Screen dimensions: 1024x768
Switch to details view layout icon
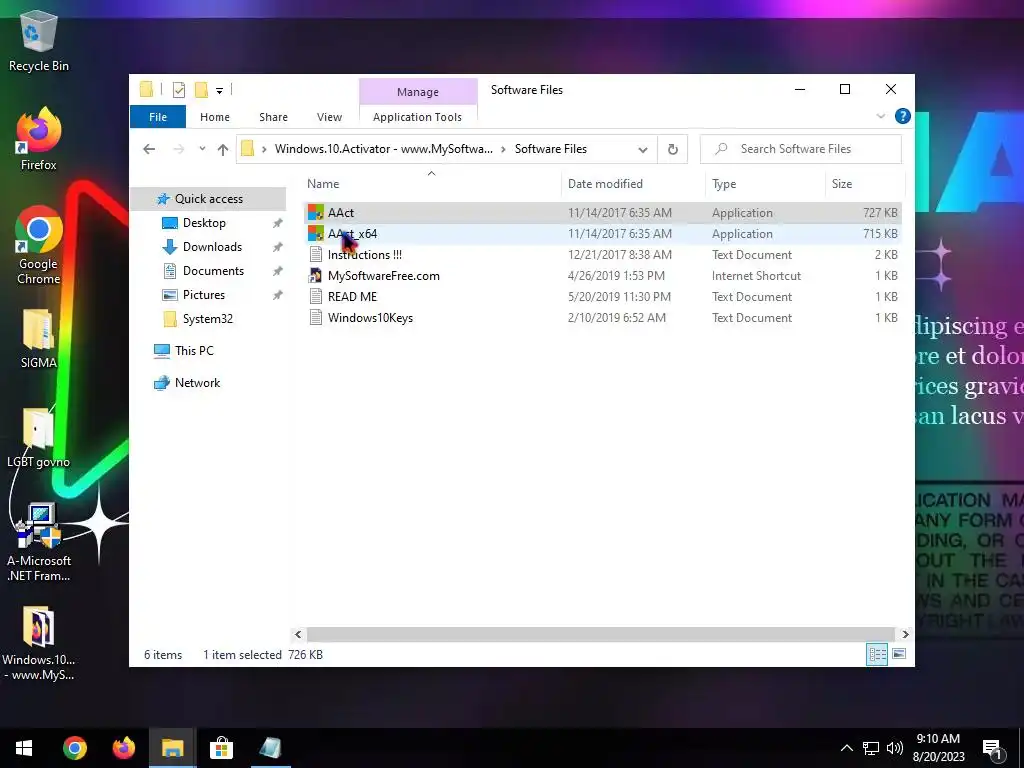click(876, 654)
